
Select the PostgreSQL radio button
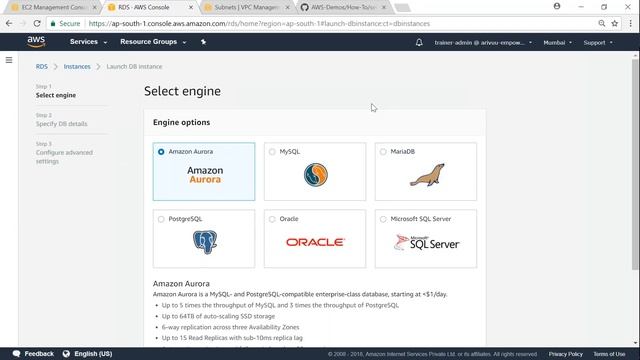[161, 219]
